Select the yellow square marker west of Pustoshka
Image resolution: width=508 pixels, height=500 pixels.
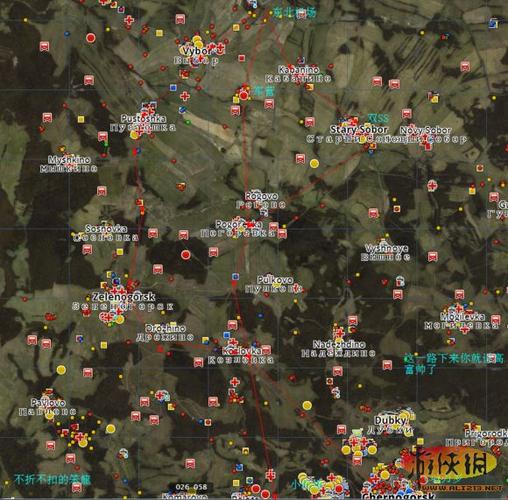point(81,119)
